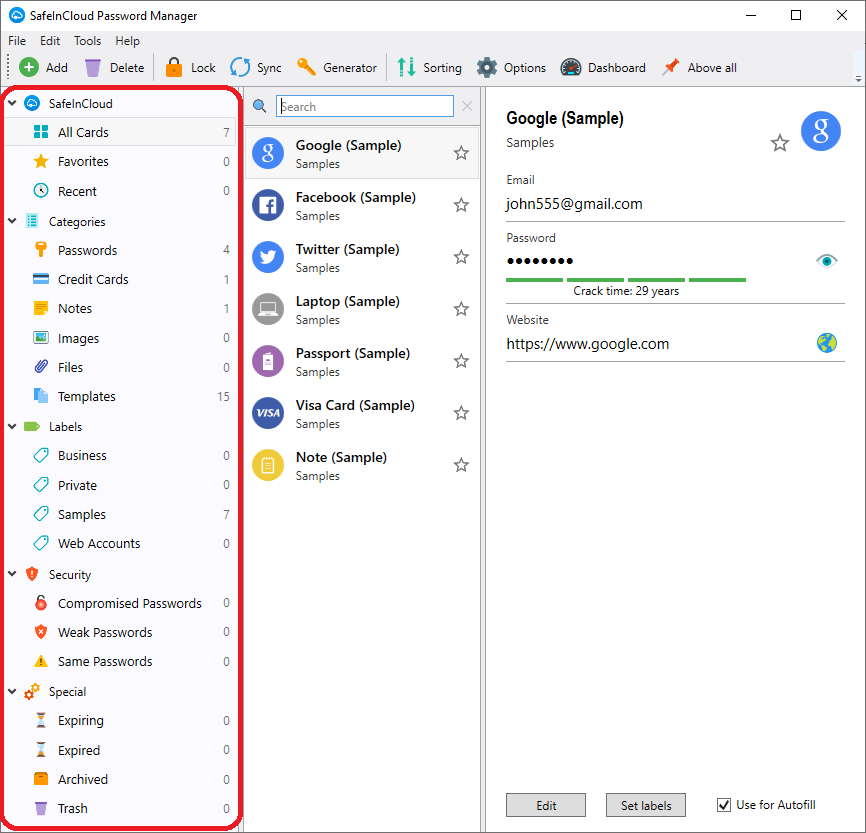Favorite the Twitter (Sample) card

click(x=461, y=257)
